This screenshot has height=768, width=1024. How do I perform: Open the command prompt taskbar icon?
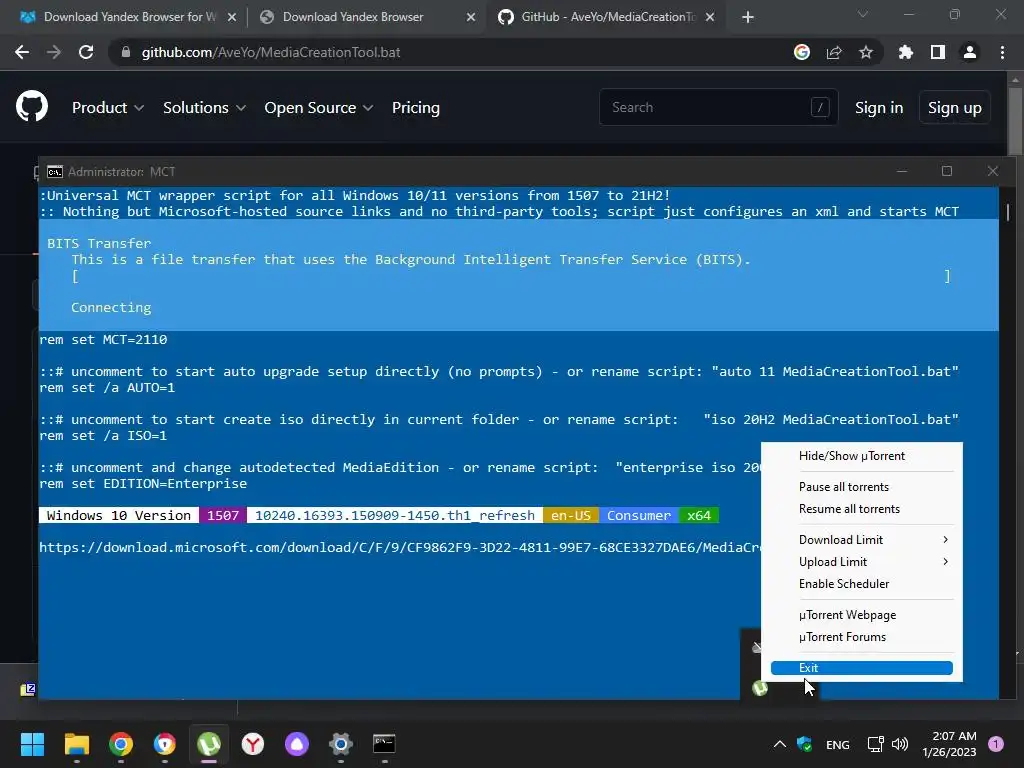pyautogui.click(x=384, y=744)
